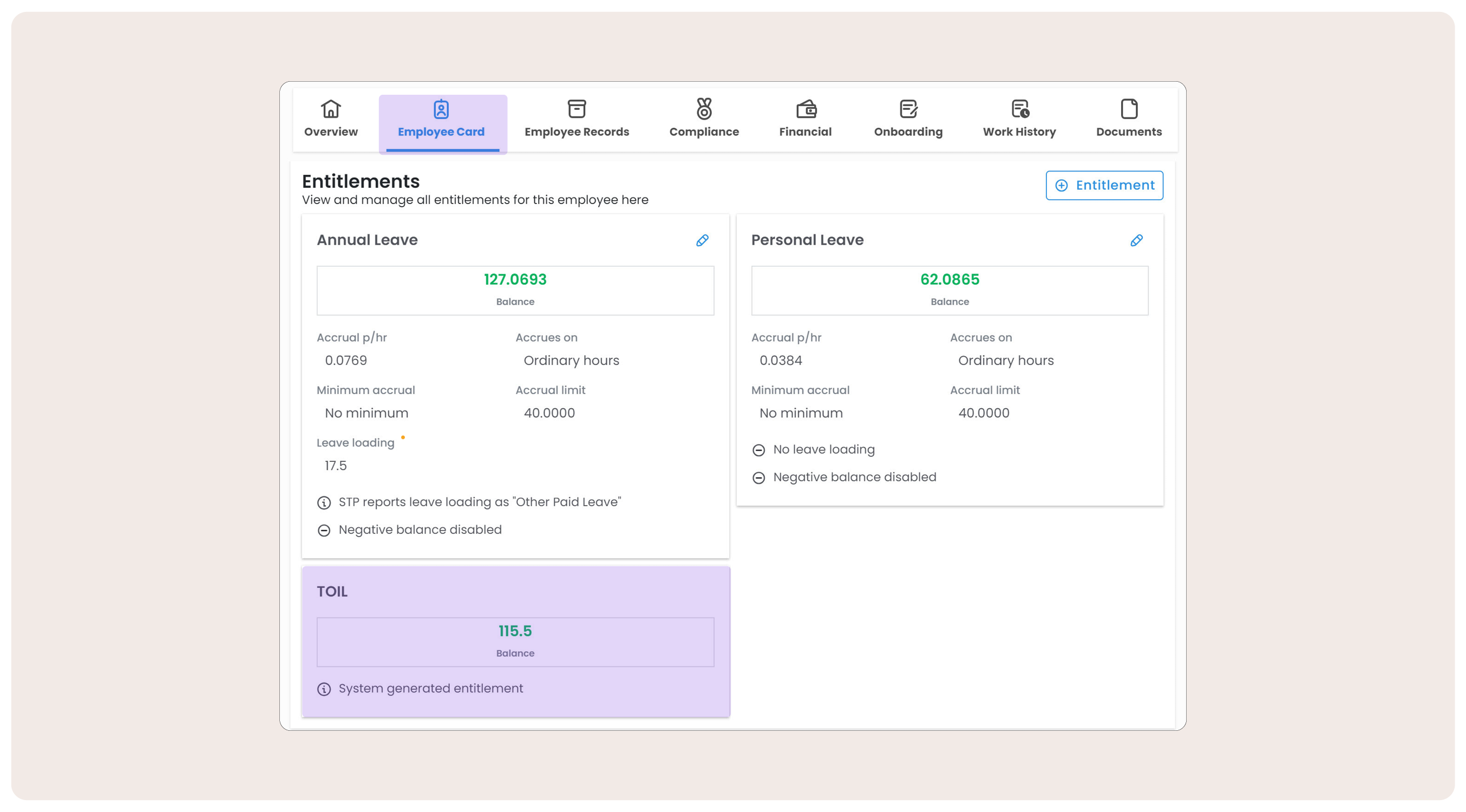Viewport: 1466px width, 812px height.
Task: Click the Onboarding form-edit icon
Action: click(x=908, y=109)
